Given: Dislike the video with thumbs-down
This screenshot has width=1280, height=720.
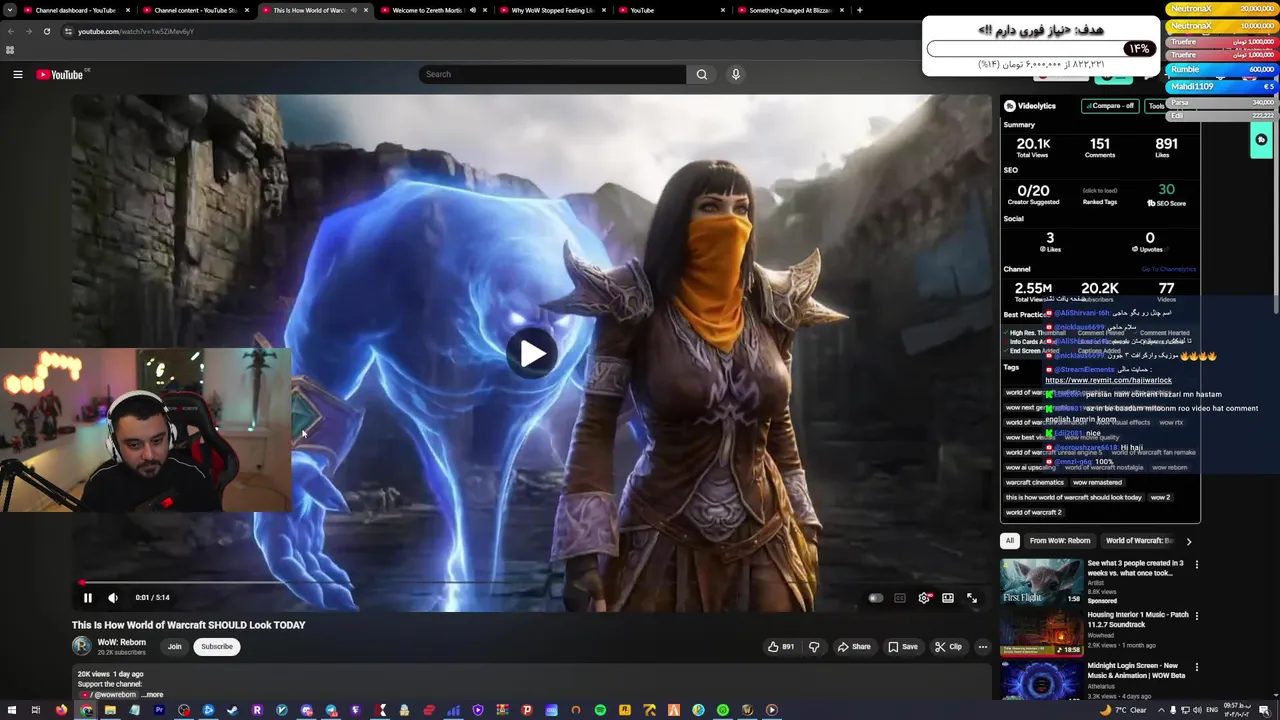Looking at the screenshot, I should (814, 647).
